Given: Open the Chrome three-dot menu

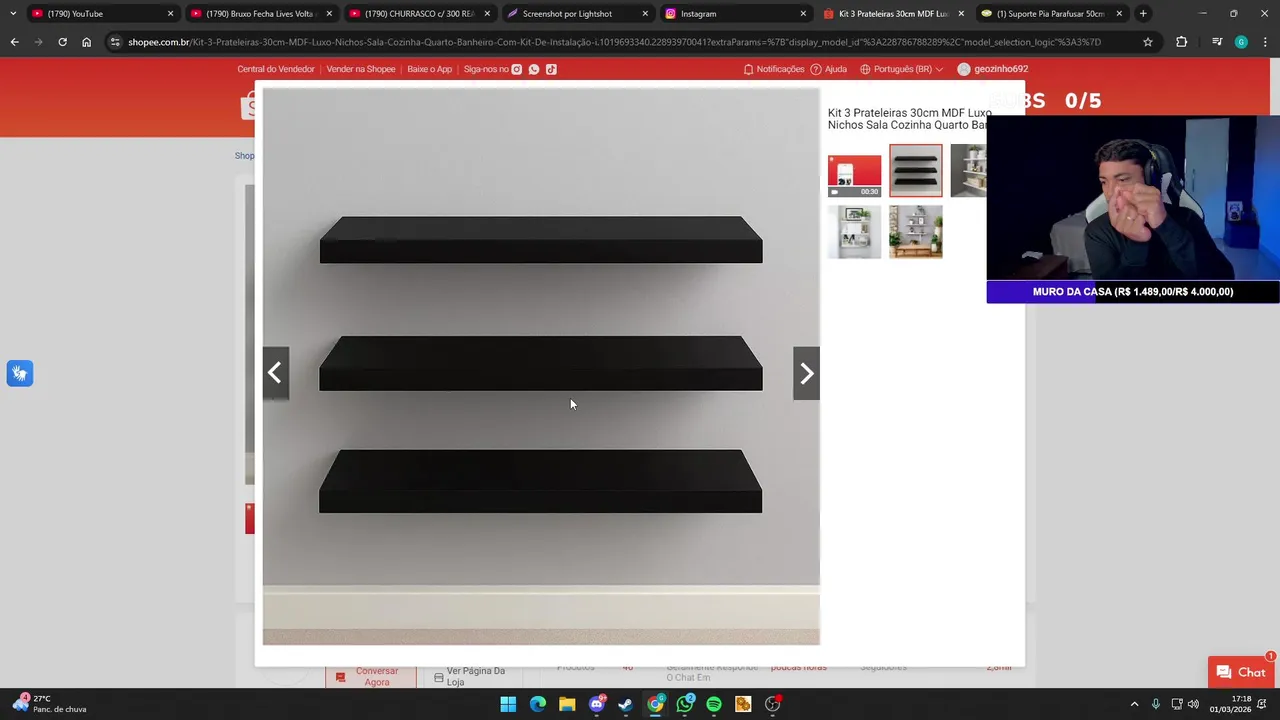Looking at the screenshot, I should pos(1264,42).
